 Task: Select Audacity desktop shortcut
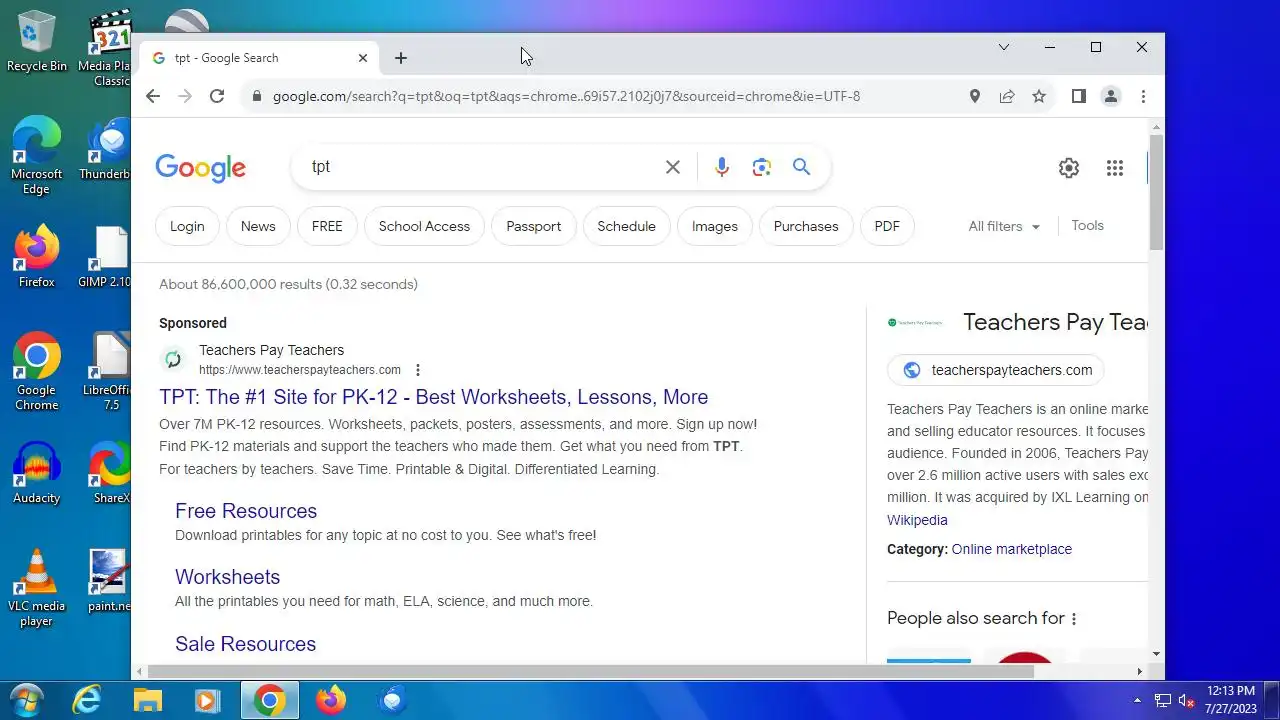click(36, 473)
